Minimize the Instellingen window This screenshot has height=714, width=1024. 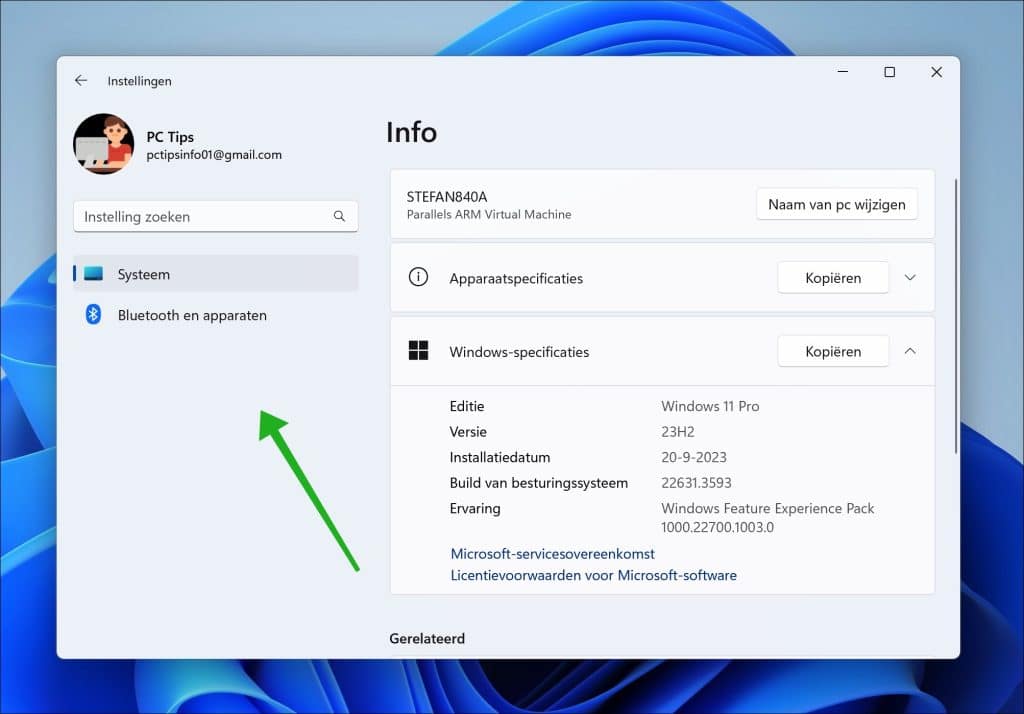click(842, 71)
